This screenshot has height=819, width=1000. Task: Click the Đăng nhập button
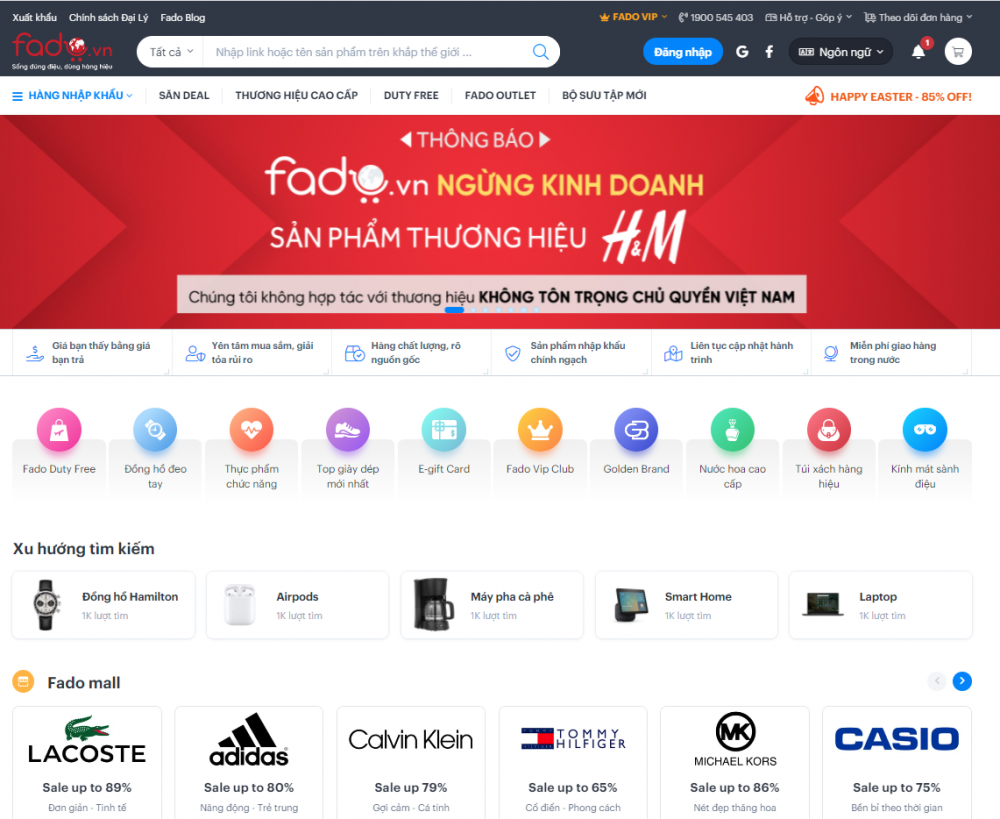point(682,51)
